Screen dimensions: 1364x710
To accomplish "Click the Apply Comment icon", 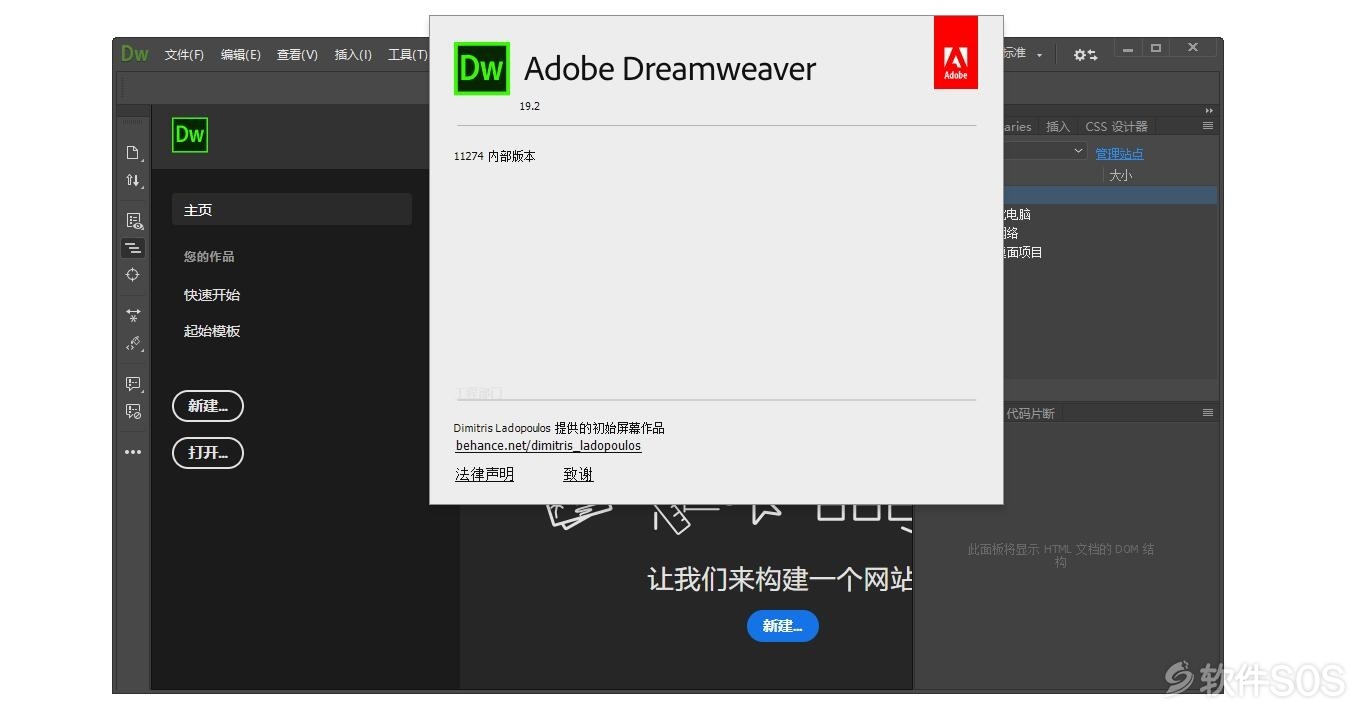I will (x=133, y=384).
